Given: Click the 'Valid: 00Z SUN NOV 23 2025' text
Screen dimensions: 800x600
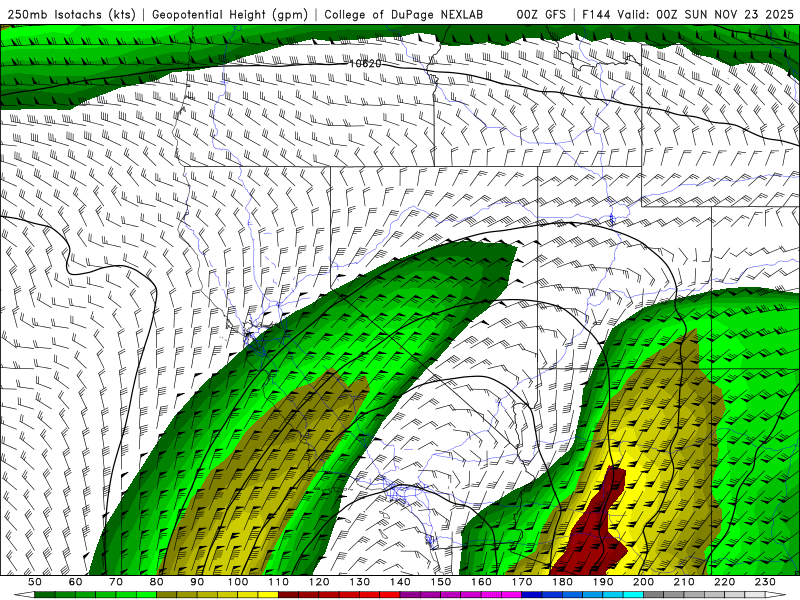Looking at the screenshot, I should click(705, 14).
